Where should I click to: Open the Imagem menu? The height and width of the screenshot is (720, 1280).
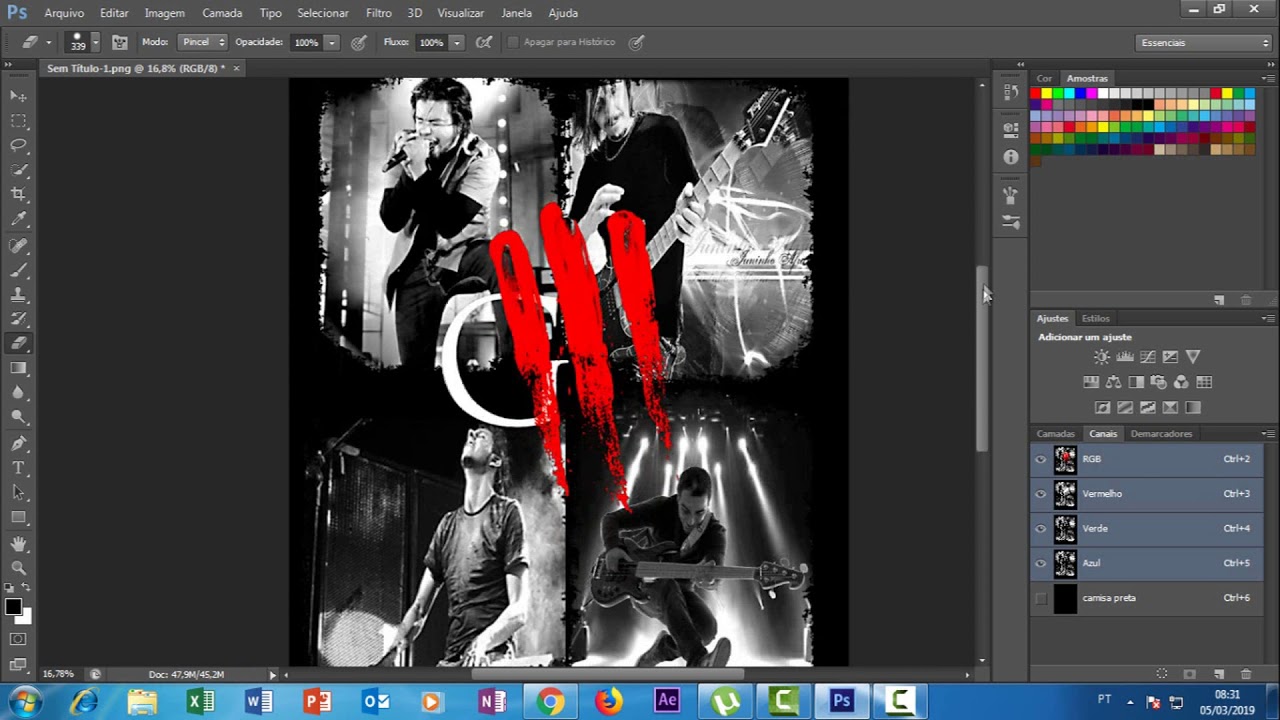pos(164,13)
